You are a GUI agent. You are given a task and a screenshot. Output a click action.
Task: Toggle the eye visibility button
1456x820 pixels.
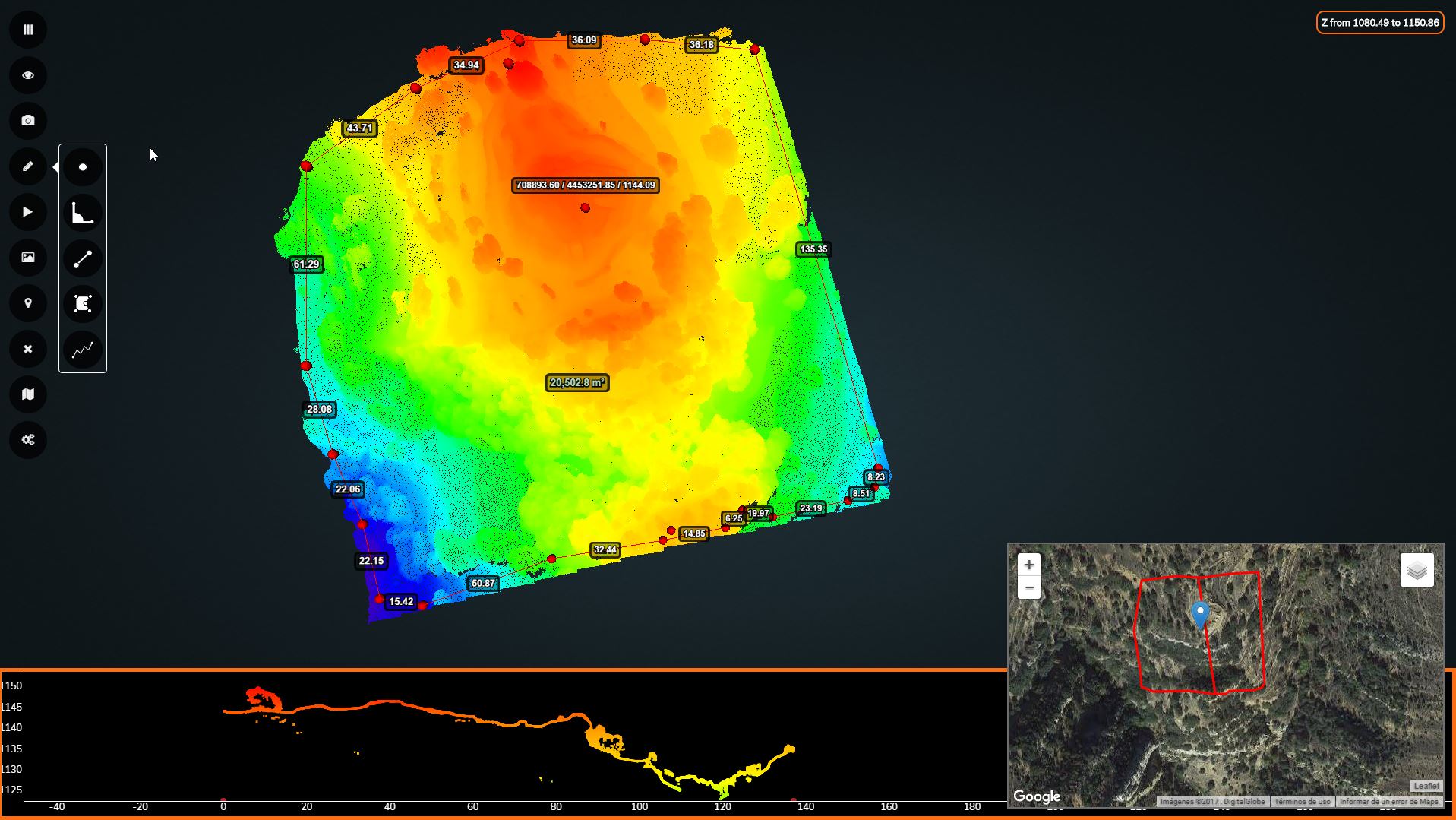[28, 75]
